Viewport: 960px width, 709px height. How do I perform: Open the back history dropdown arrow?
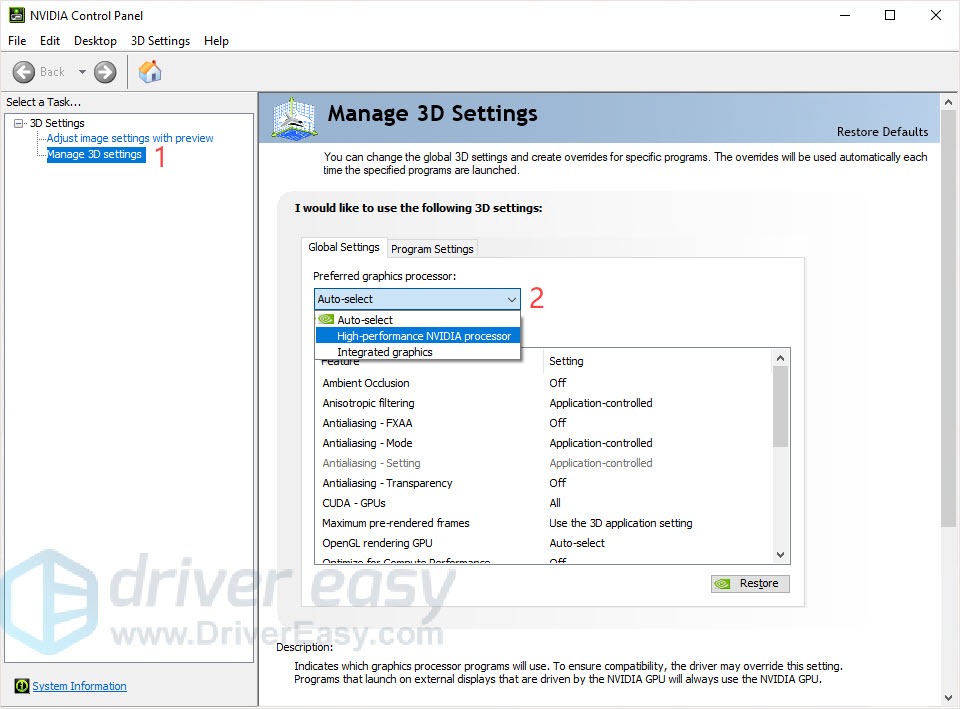point(82,72)
